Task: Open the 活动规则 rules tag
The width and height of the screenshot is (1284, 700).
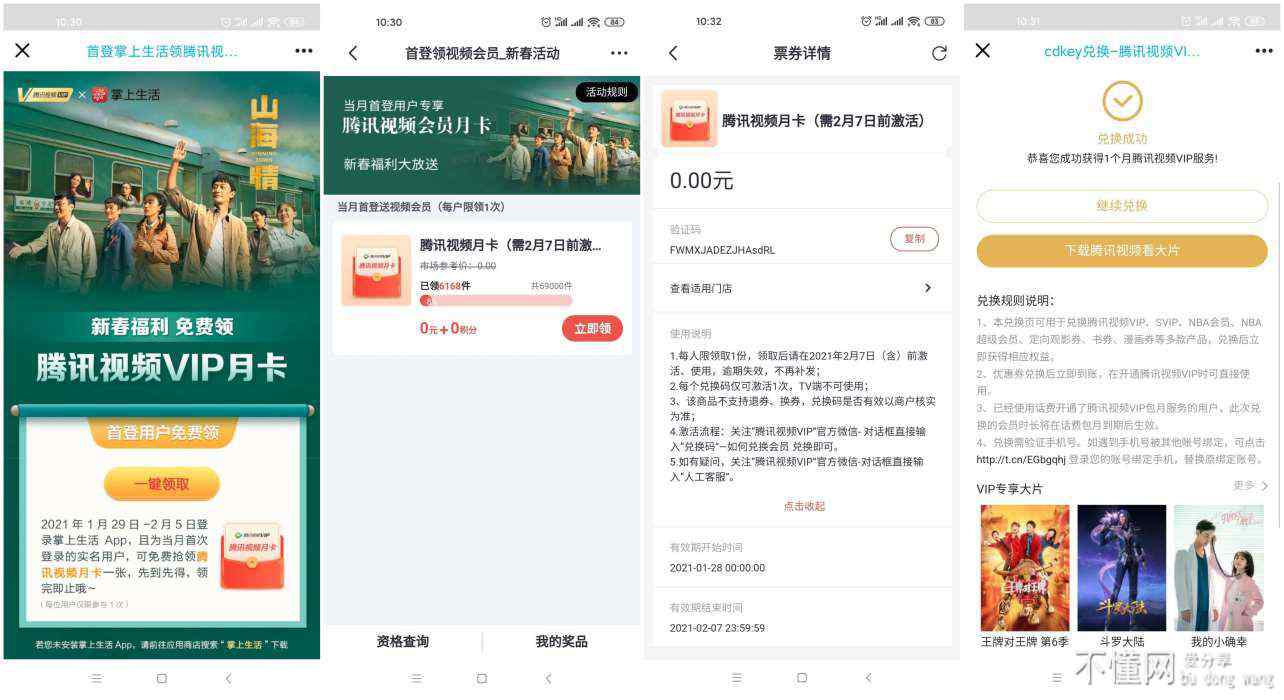Action: pos(606,92)
